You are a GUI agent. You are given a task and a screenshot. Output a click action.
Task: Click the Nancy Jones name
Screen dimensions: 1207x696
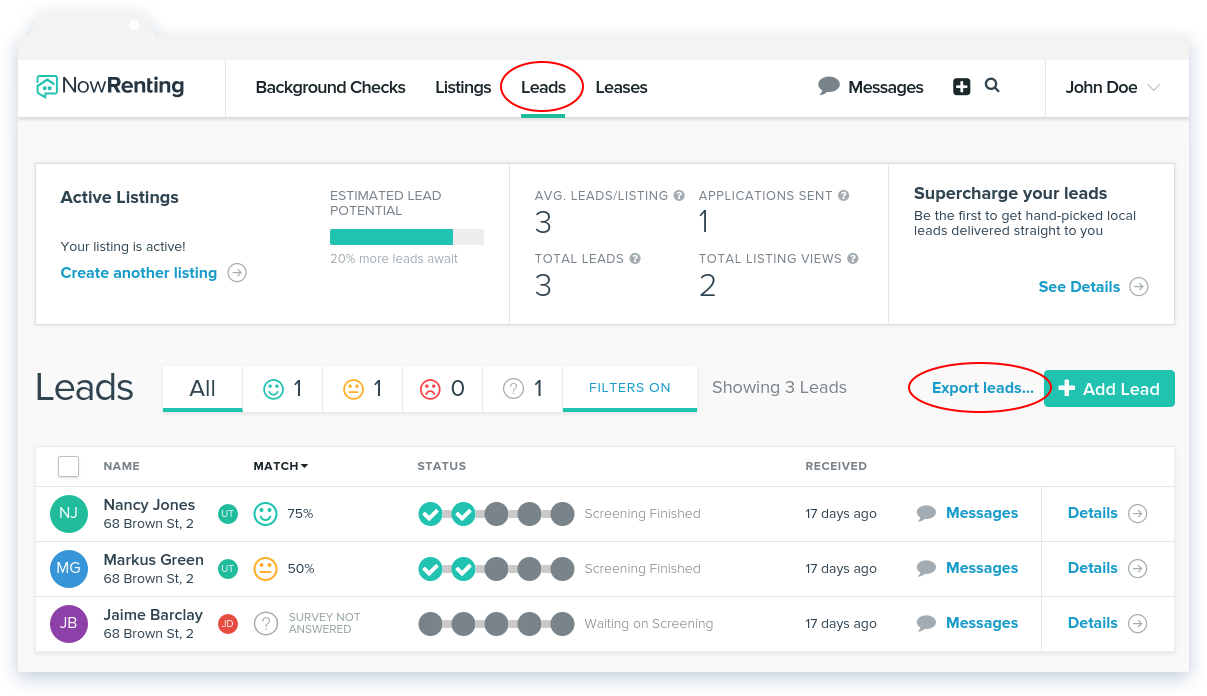click(x=150, y=505)
